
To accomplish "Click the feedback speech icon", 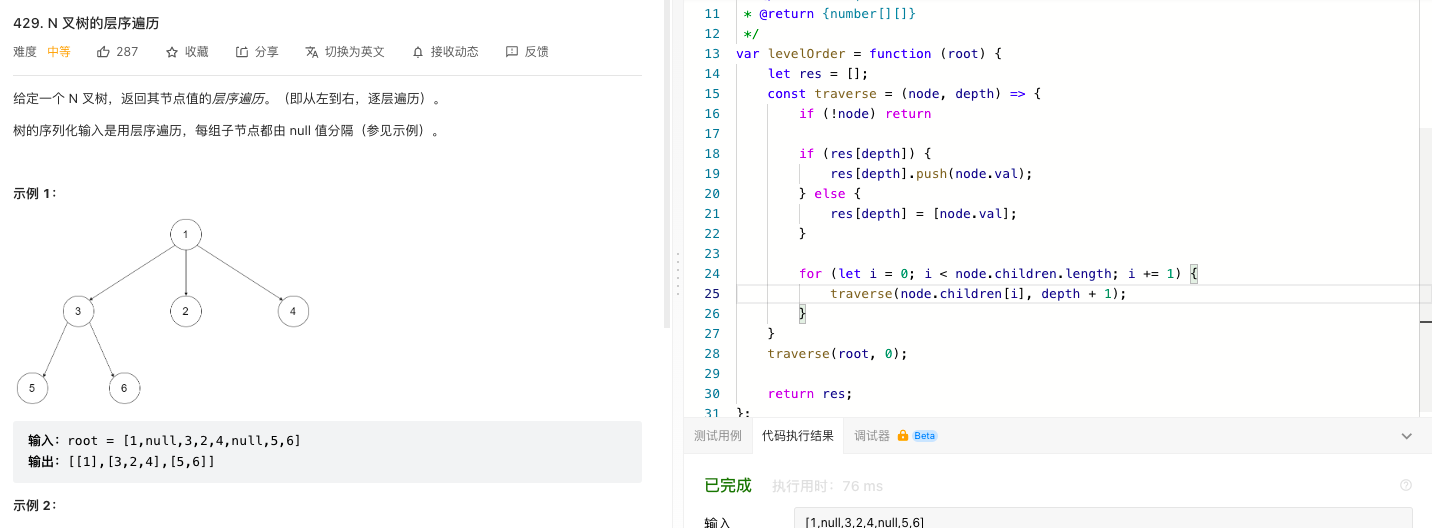I will pos(512,52).
